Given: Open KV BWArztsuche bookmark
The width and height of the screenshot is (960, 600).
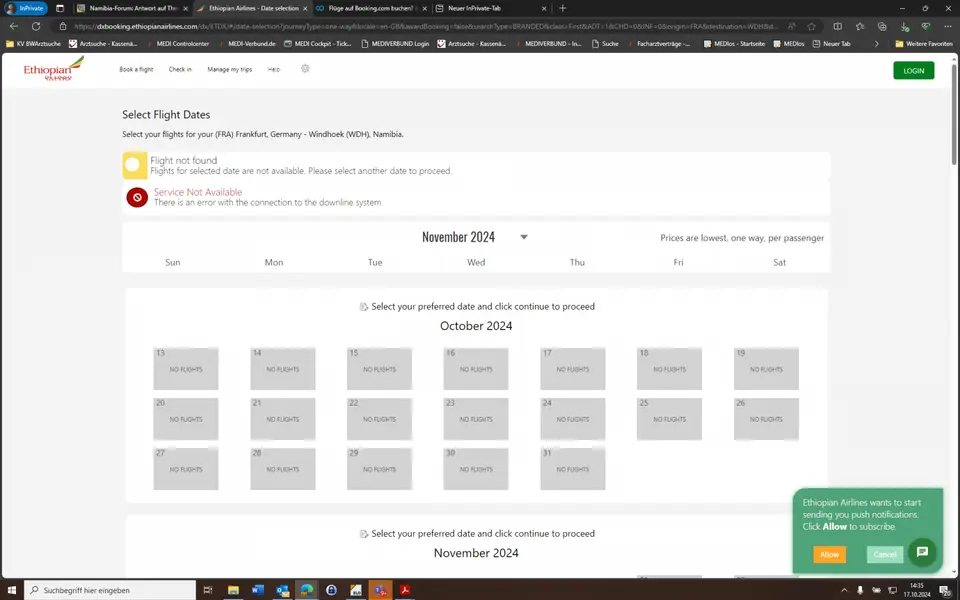Looking at the screenshot, I should coord(34,43).
